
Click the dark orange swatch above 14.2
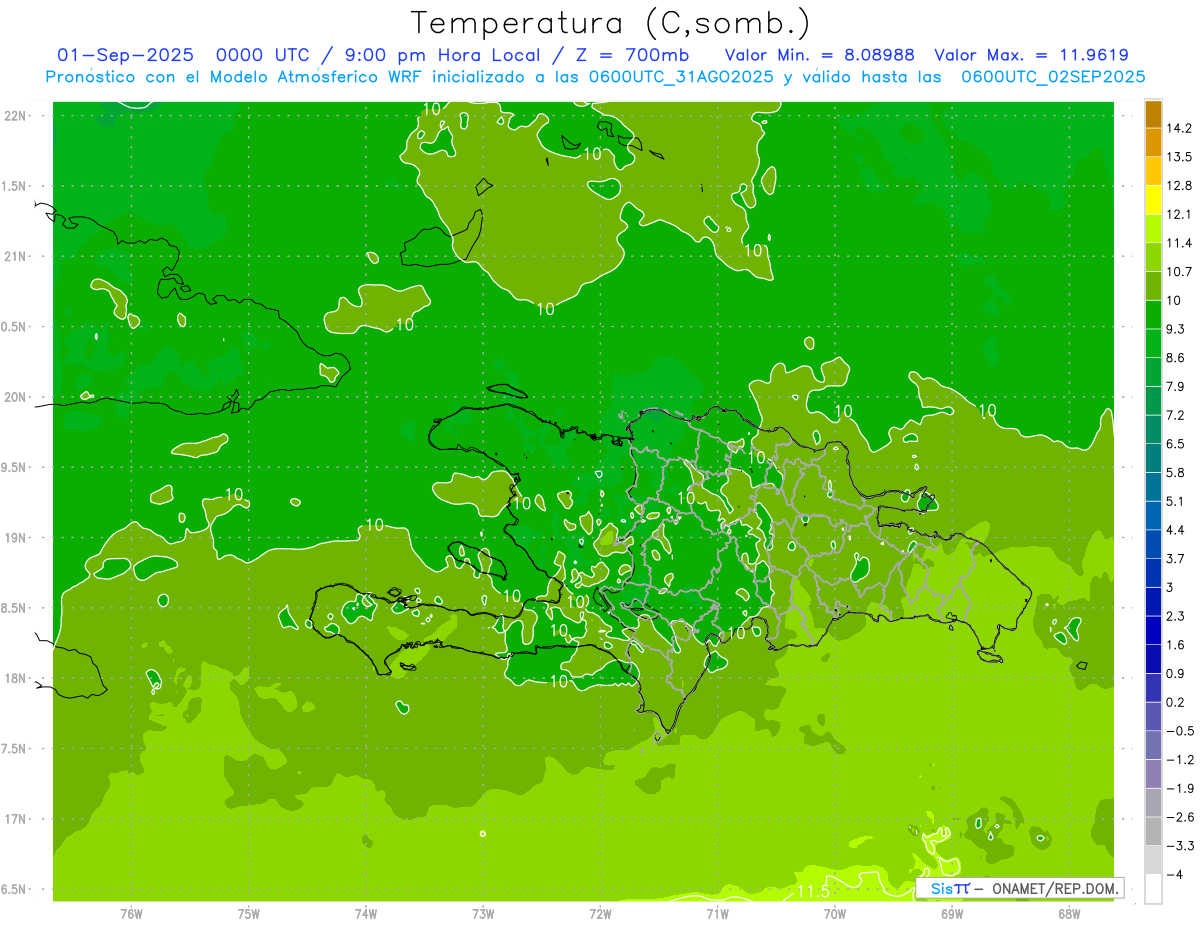point(1153,114)
